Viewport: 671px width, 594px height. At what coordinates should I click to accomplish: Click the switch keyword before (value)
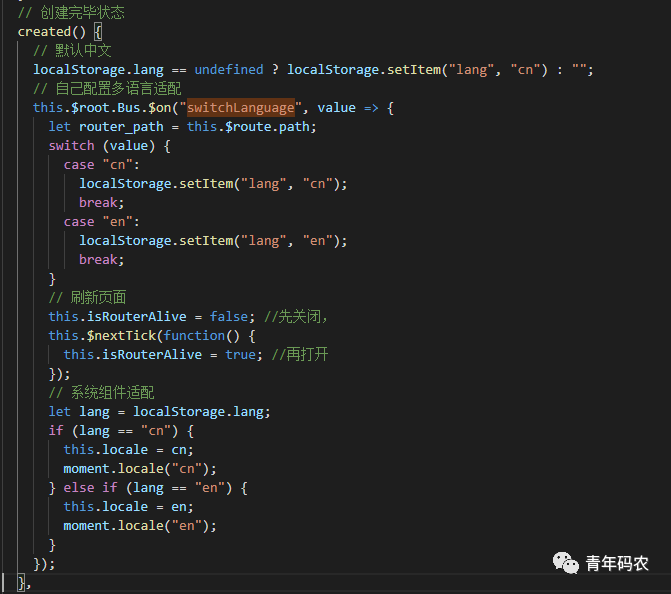point(71,146)
